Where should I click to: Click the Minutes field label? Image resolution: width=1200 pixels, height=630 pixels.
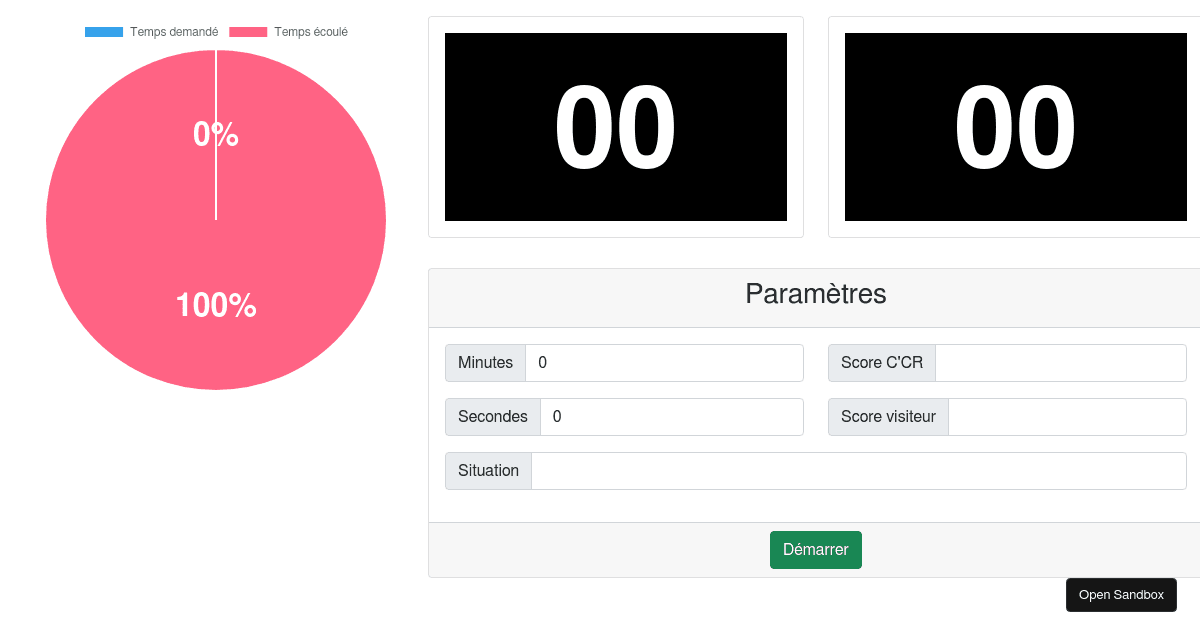[485, 363]
